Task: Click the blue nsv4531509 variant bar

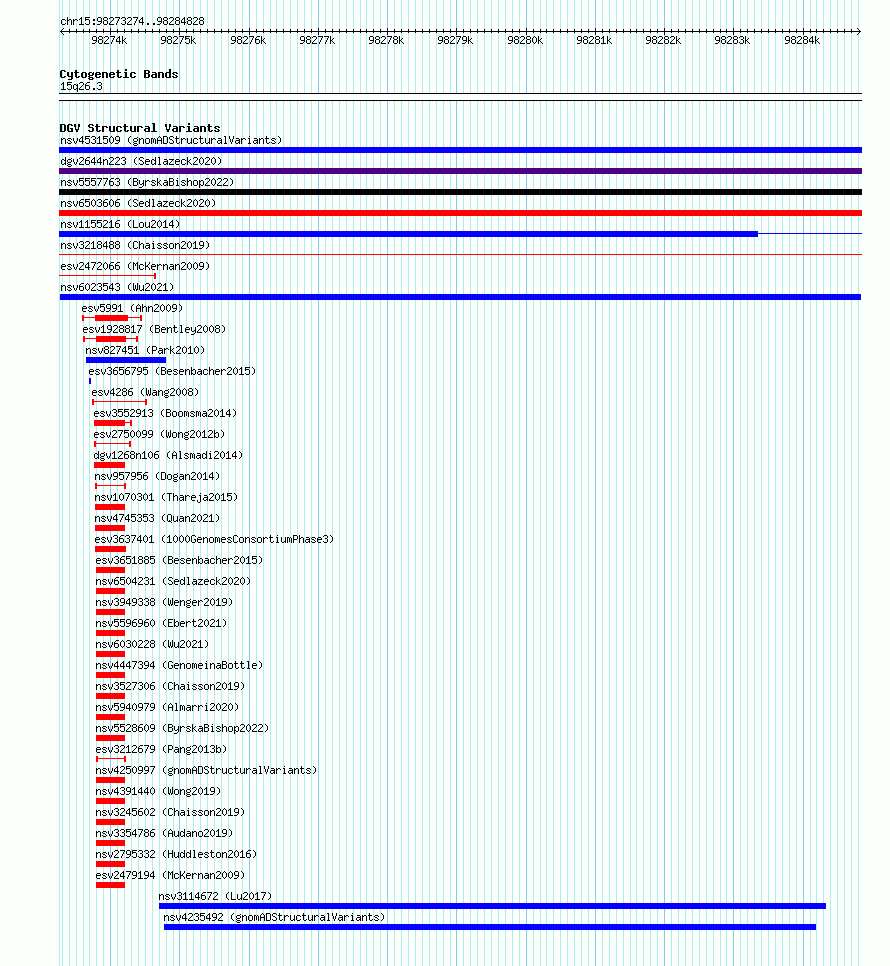Action: point(461,150)
